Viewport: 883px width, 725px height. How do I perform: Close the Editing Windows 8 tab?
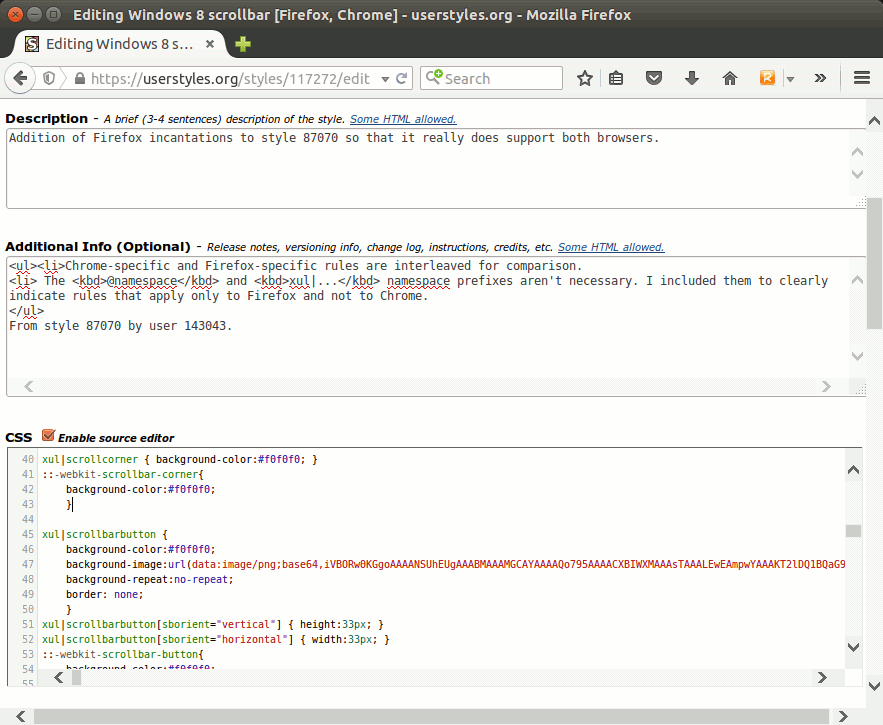[209, 43]
